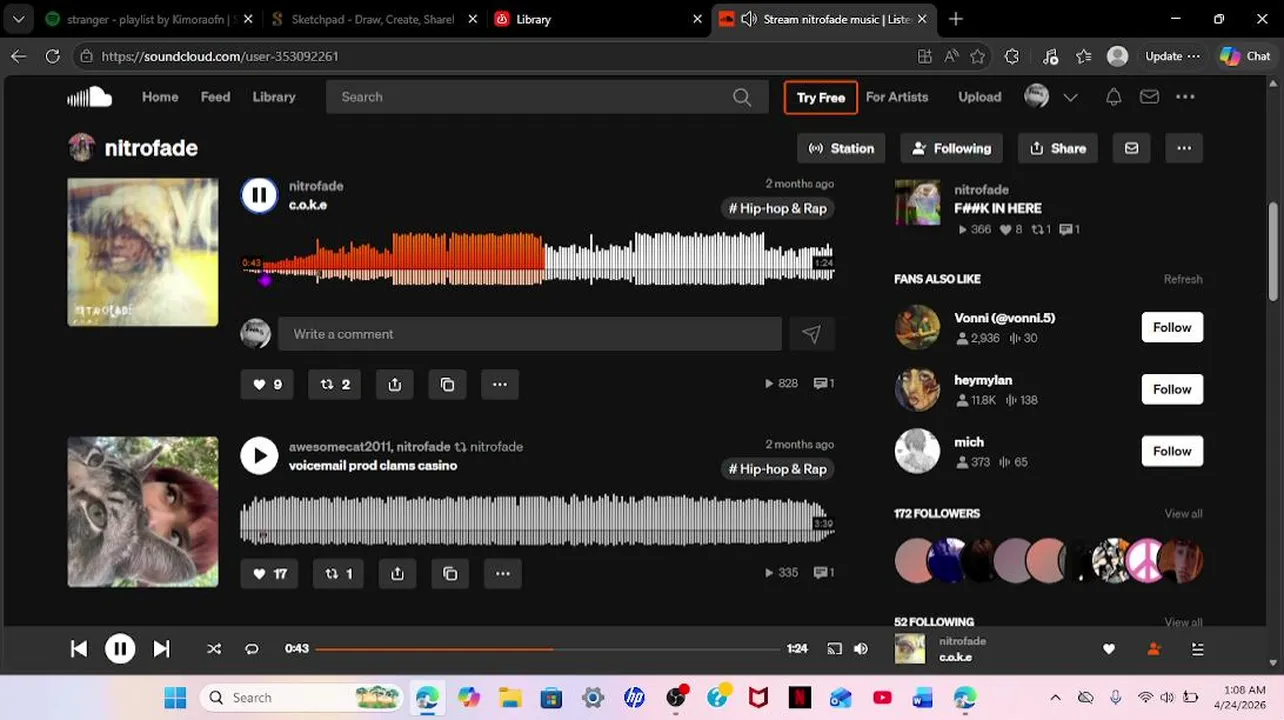Screen dimensions: 1284x720
Task: Show hidden system tray icons chevron
Action: point(1055,697)
